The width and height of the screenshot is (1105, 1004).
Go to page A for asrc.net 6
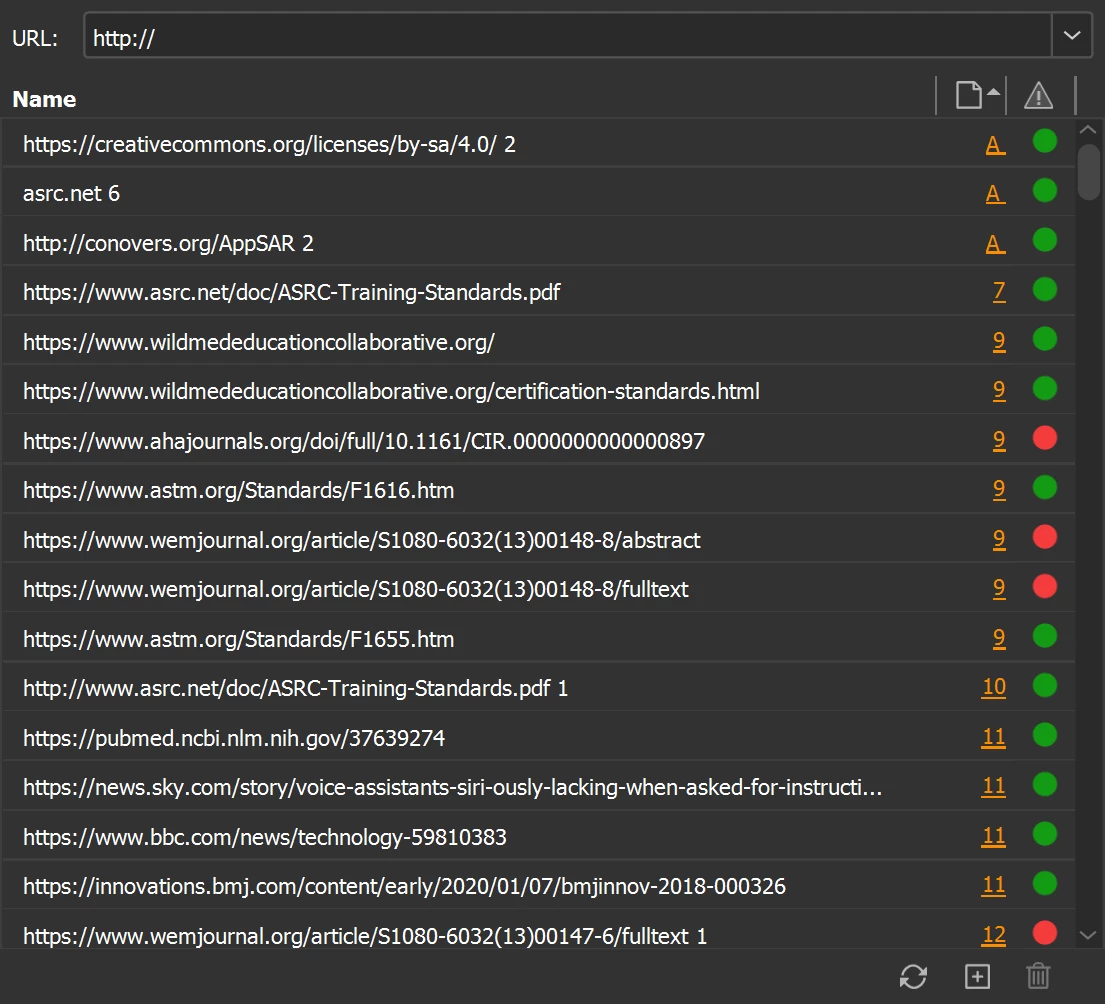coord(995,194)
